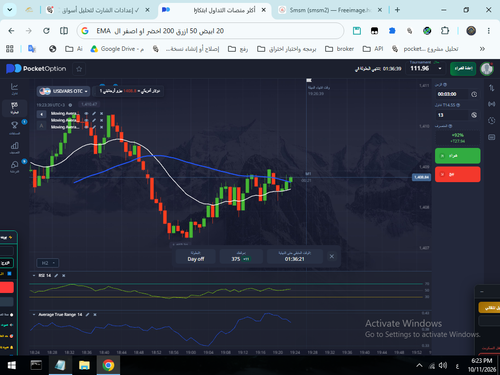Remove the second Moving Average indicator

pyautogui.click(x=101, y=120)
